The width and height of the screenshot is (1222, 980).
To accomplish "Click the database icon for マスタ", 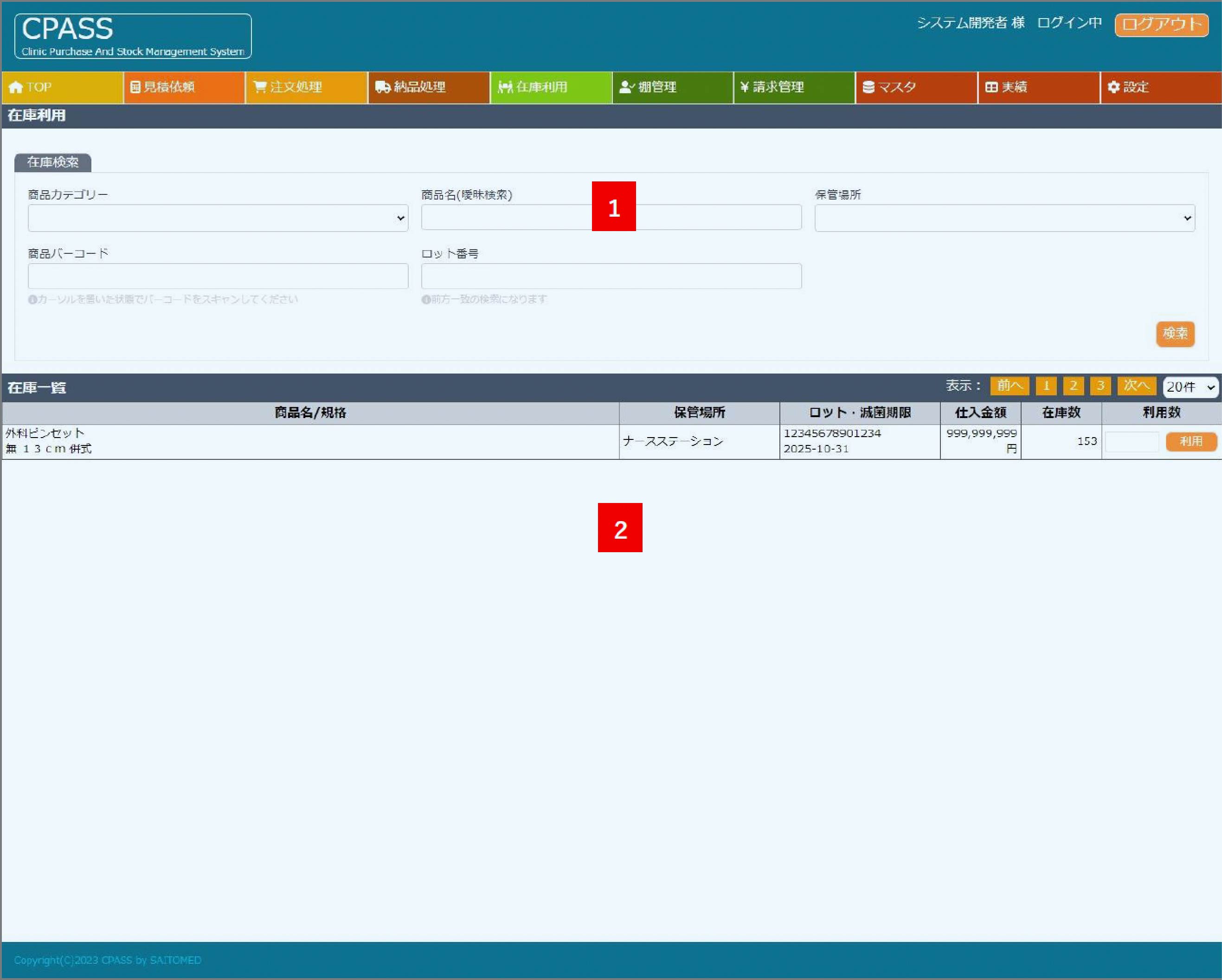I will (868, 87).
